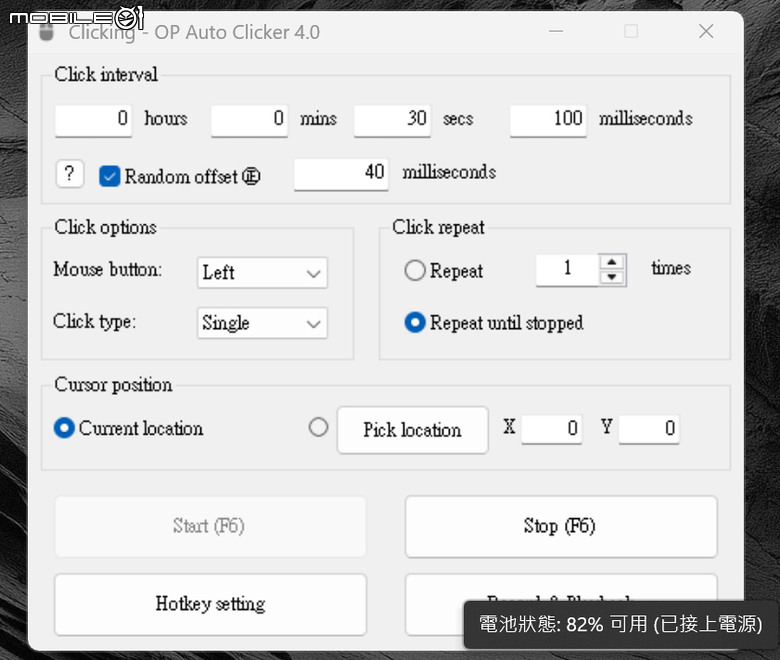Toggle the Random offset checkbox
Image resolution: width=780 pixels, height=660 pixels.
[x=109, y=176]
